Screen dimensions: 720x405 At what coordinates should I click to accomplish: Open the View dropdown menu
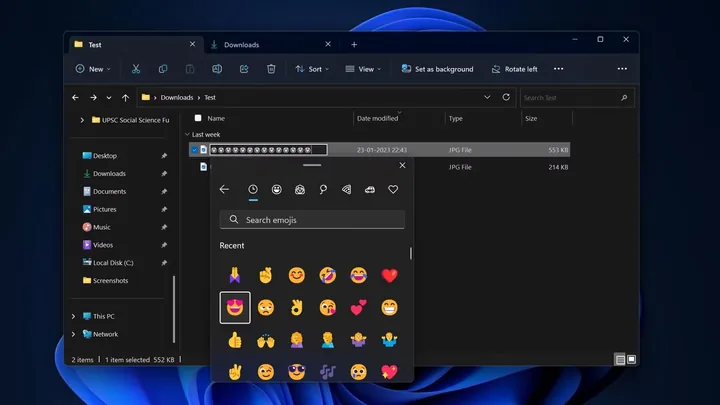coord(363,69)
